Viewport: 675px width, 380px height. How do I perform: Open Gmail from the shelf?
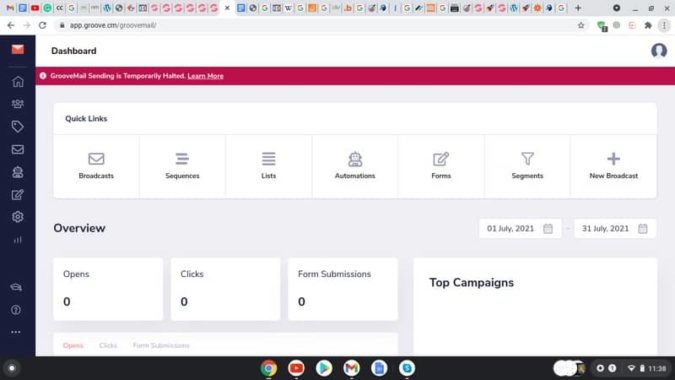click(352, 368)
